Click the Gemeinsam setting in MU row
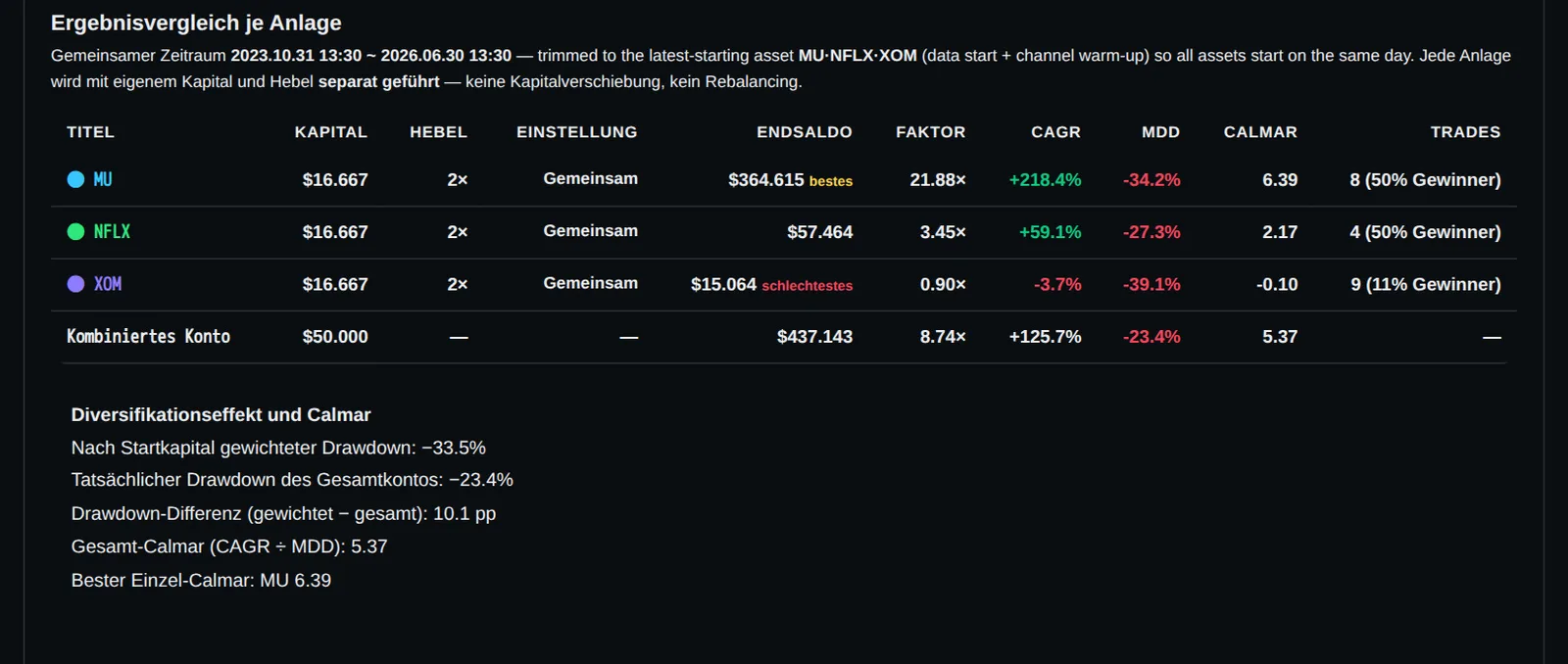 (591, 178)
